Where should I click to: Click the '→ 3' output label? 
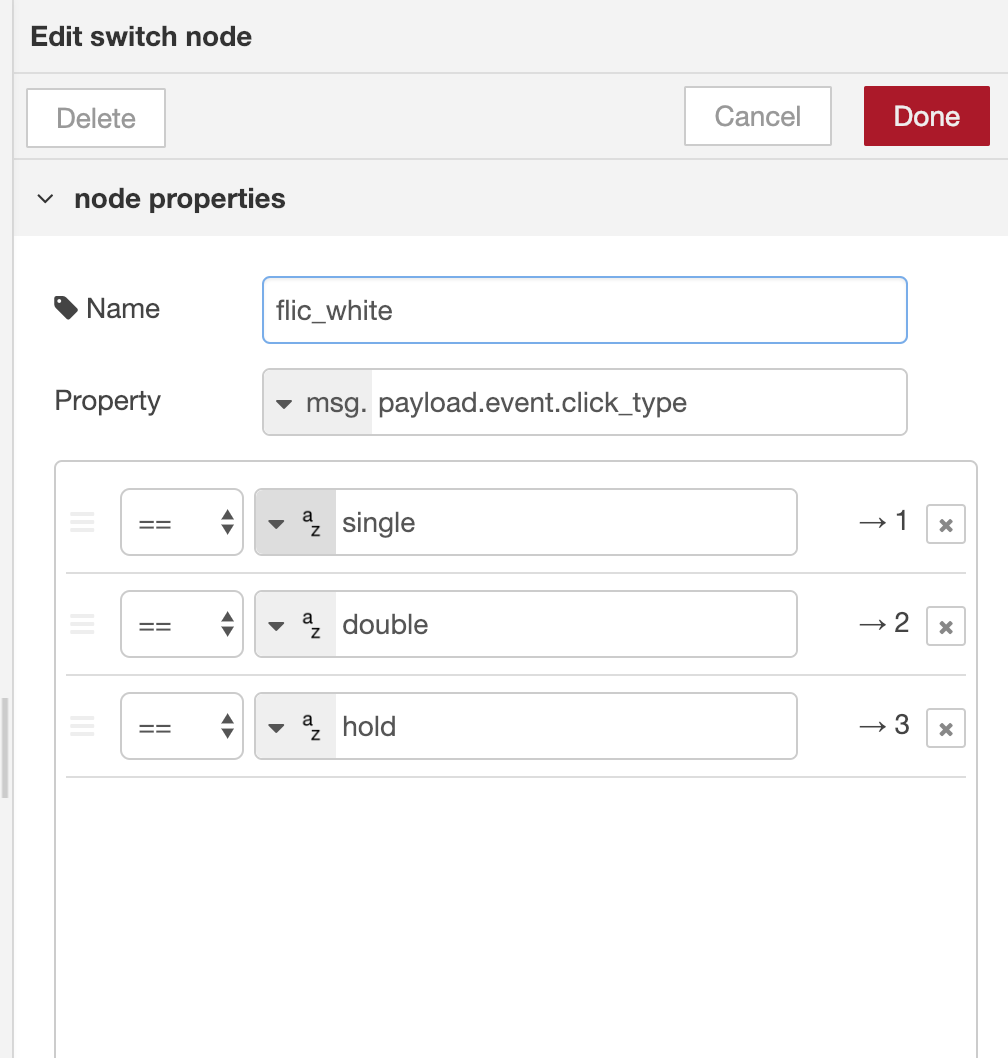pyautogui.click(x=884, y=725)
